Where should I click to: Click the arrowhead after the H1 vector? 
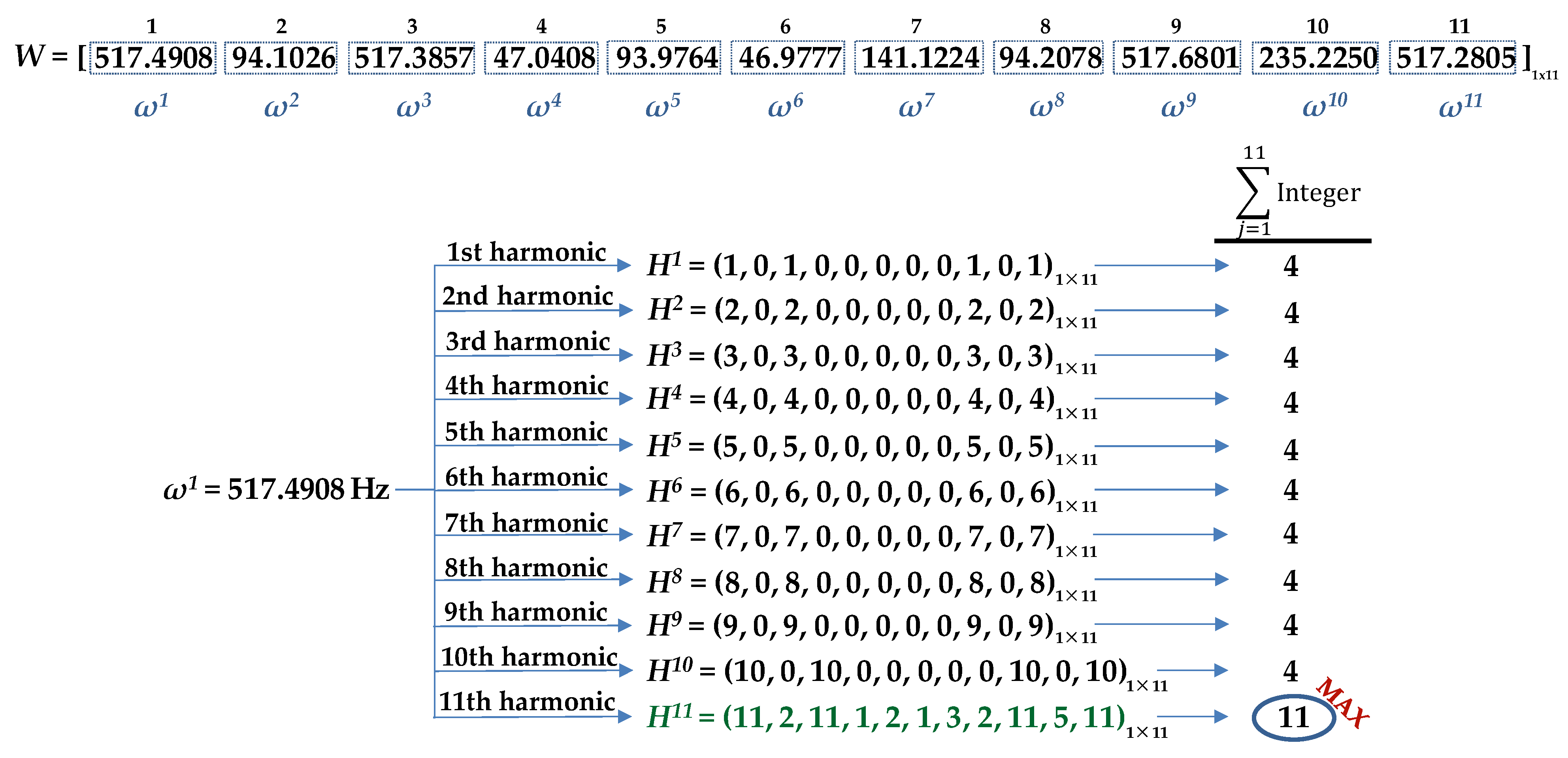1221,265
